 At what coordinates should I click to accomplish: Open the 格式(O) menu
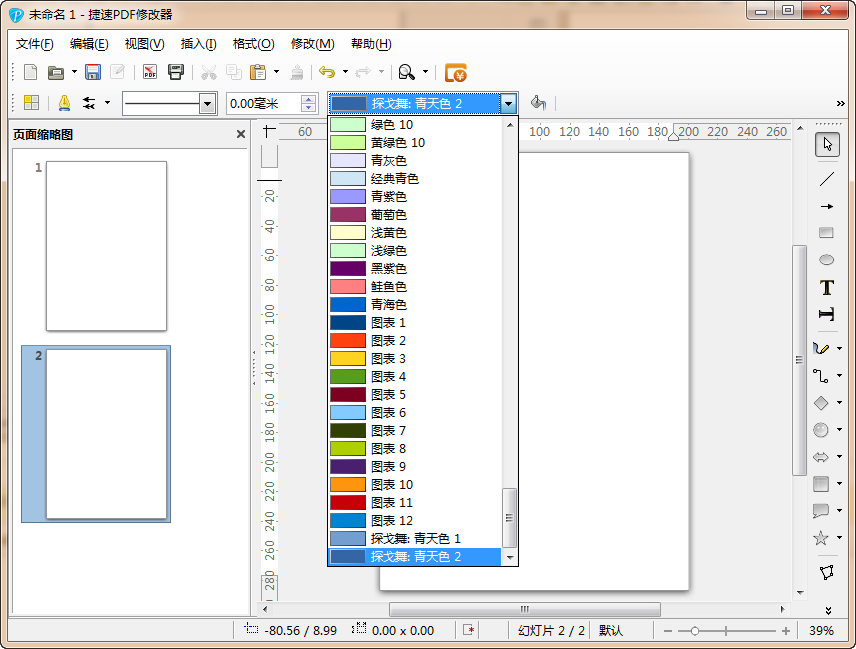tap(253, 44)
